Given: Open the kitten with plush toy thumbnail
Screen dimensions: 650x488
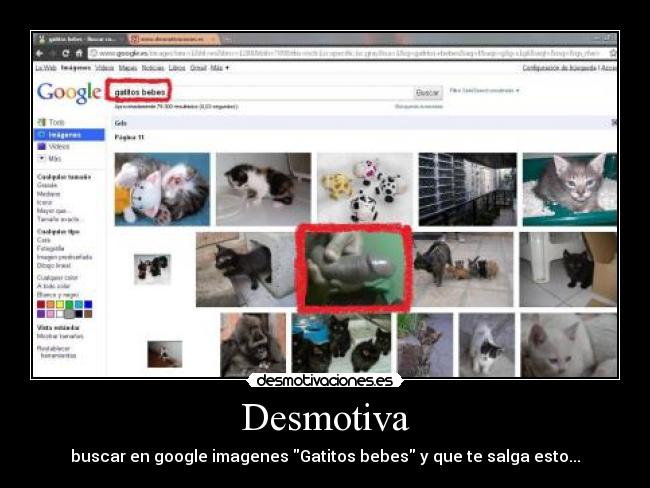Looking at the screenshot, I should click(162, 189).
